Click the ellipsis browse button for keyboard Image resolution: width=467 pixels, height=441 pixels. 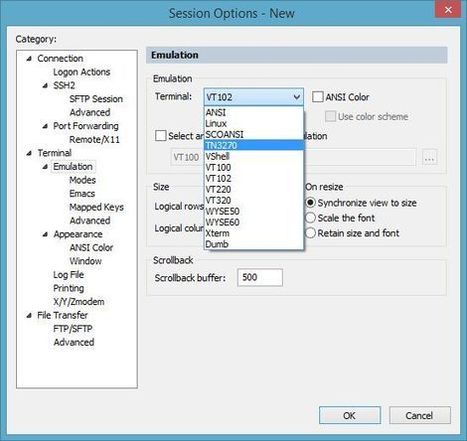429,157
